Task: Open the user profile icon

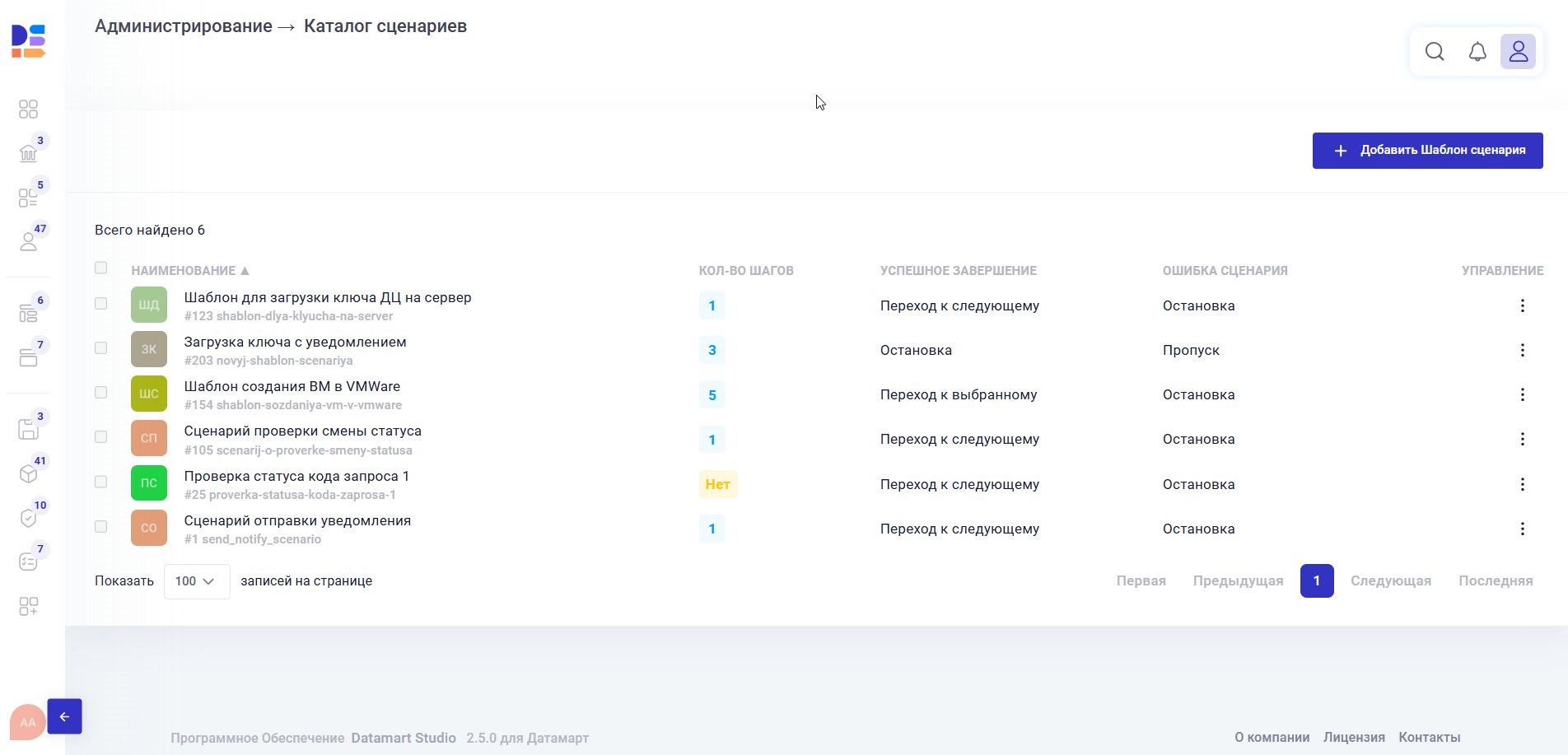Action: (x=1518, y=52)
